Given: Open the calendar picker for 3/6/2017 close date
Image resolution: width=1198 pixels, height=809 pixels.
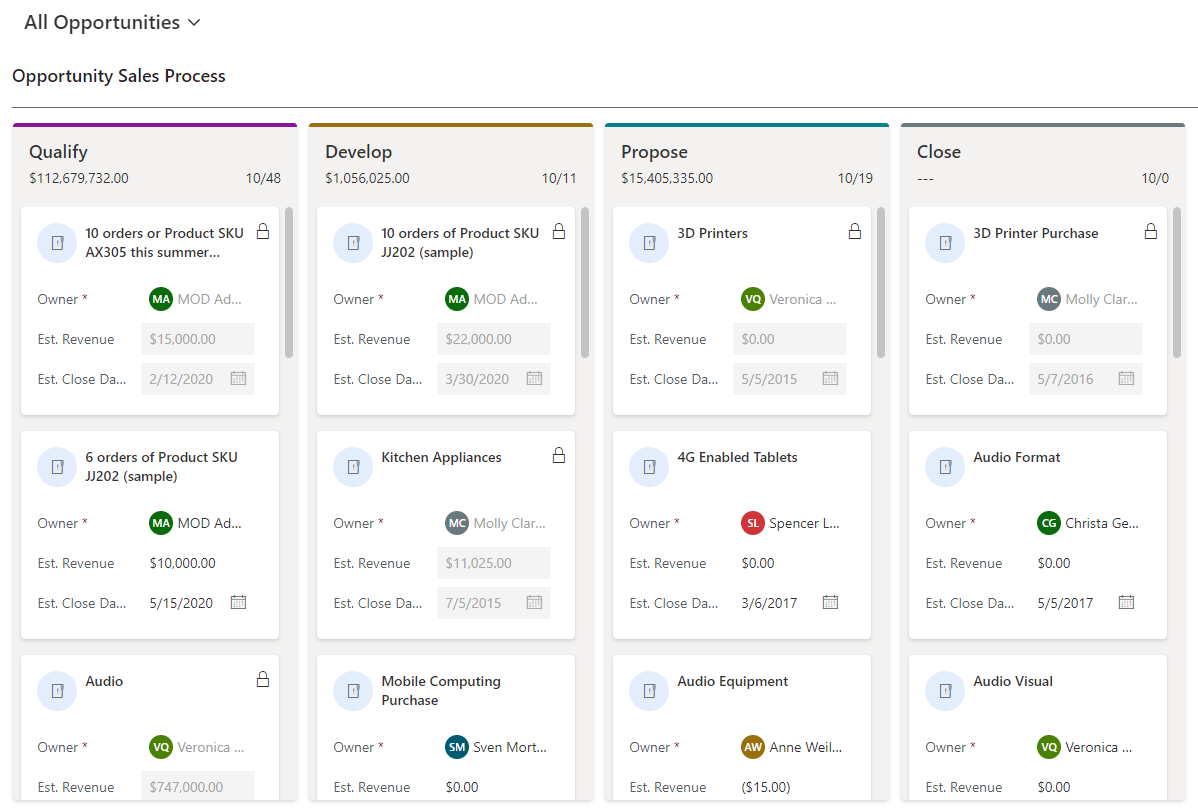Looking at the screenshot, I should (831, 602).
